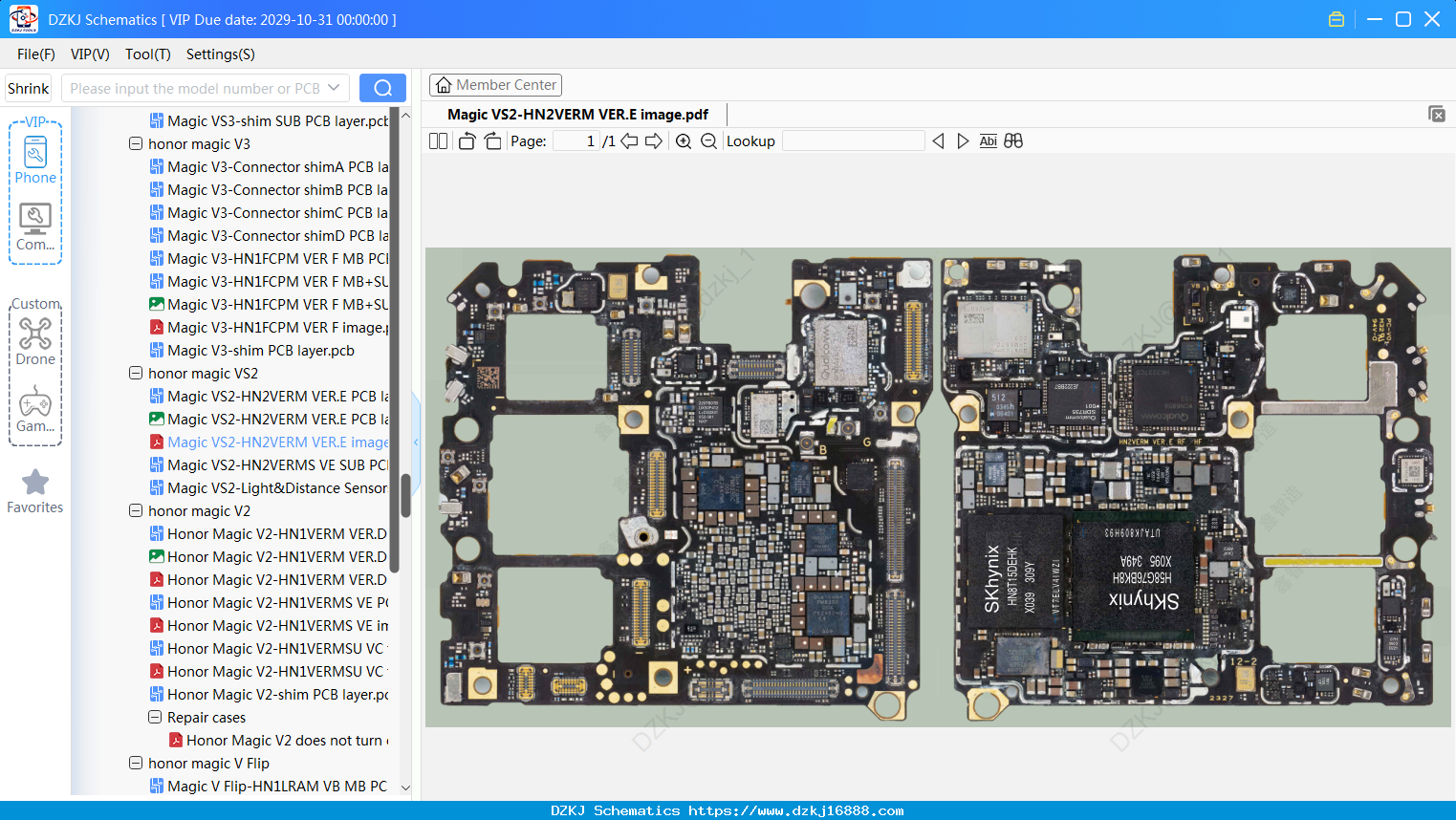Open the Computer category in sidebar

35,227
